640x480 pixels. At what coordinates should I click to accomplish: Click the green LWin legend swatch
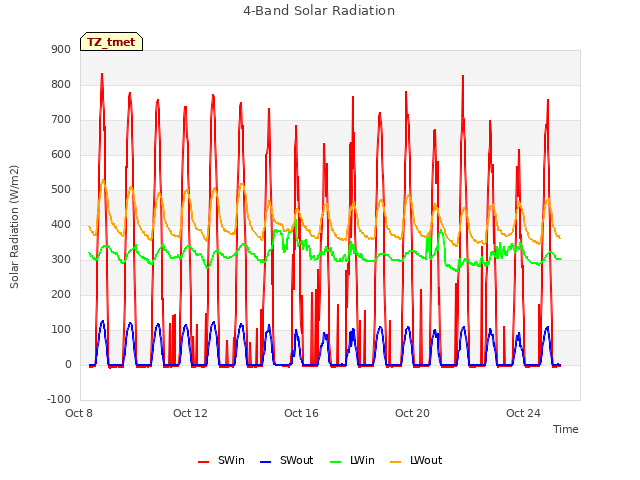point(335,462)
